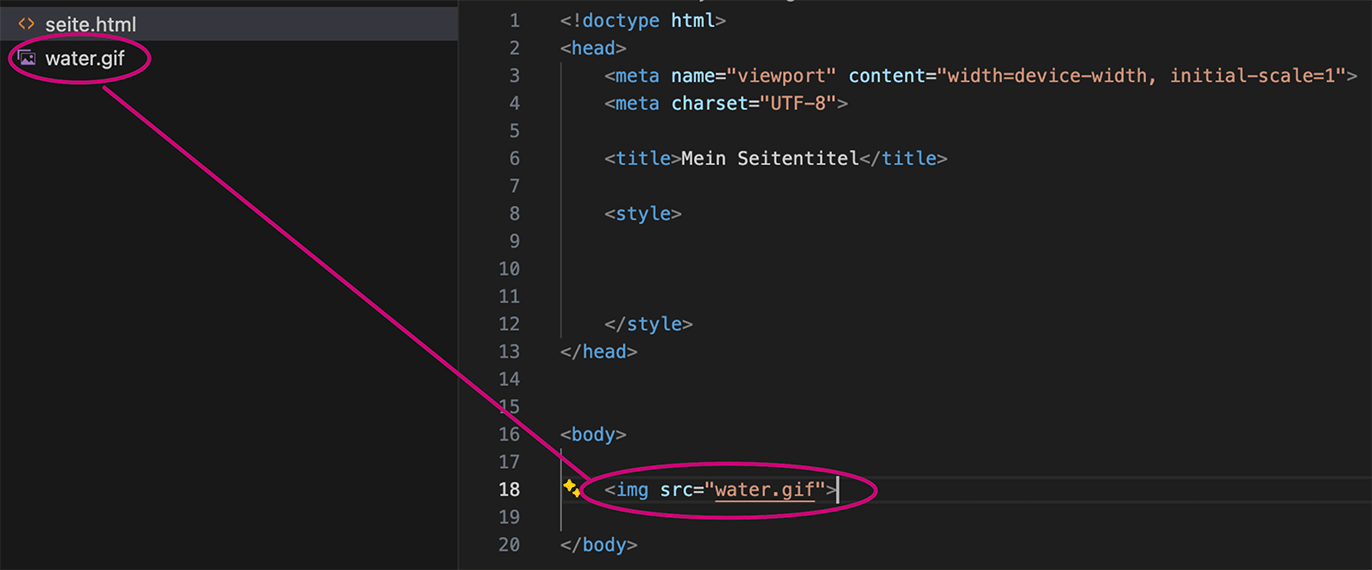Click line number 1 in the gutter

(514, 20)
